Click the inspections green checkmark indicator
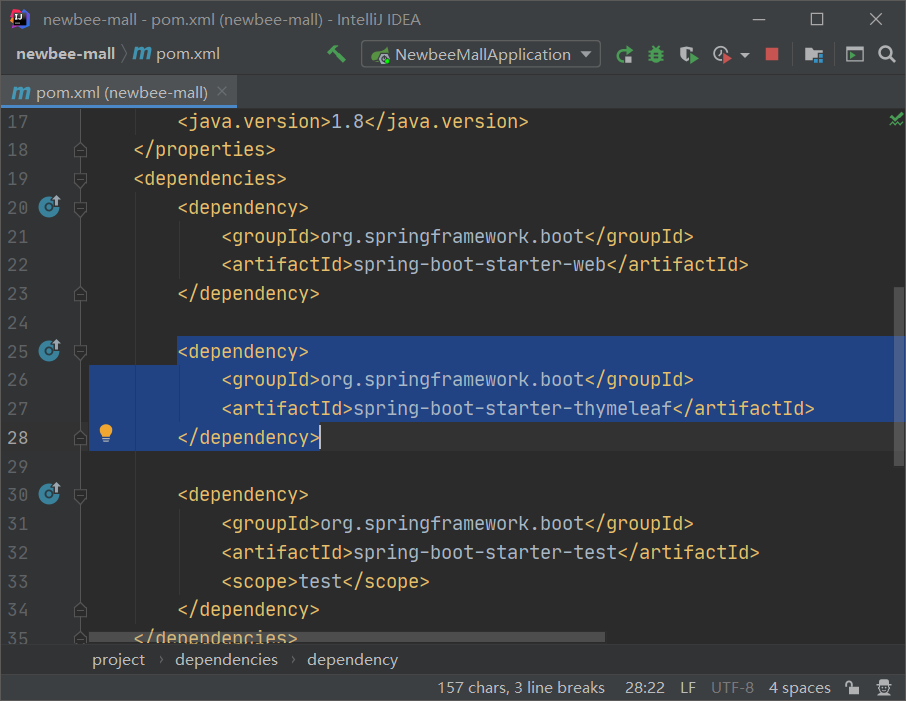This screenshot has height=701, width=906. (896, 120)
